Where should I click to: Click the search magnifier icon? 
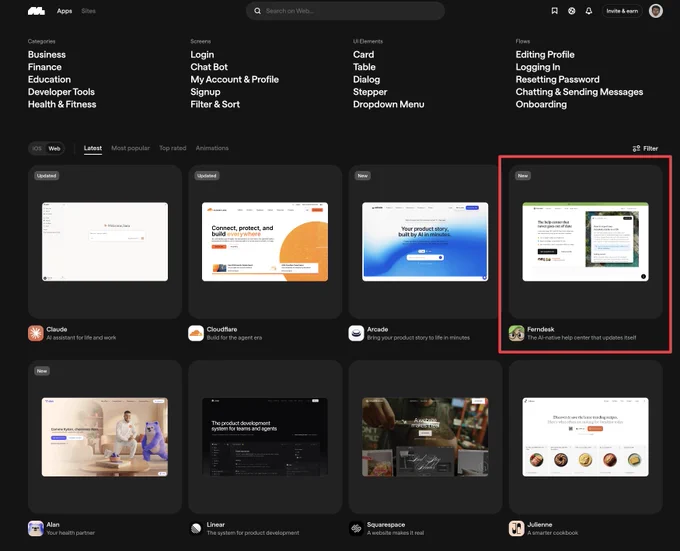[257, 11]
